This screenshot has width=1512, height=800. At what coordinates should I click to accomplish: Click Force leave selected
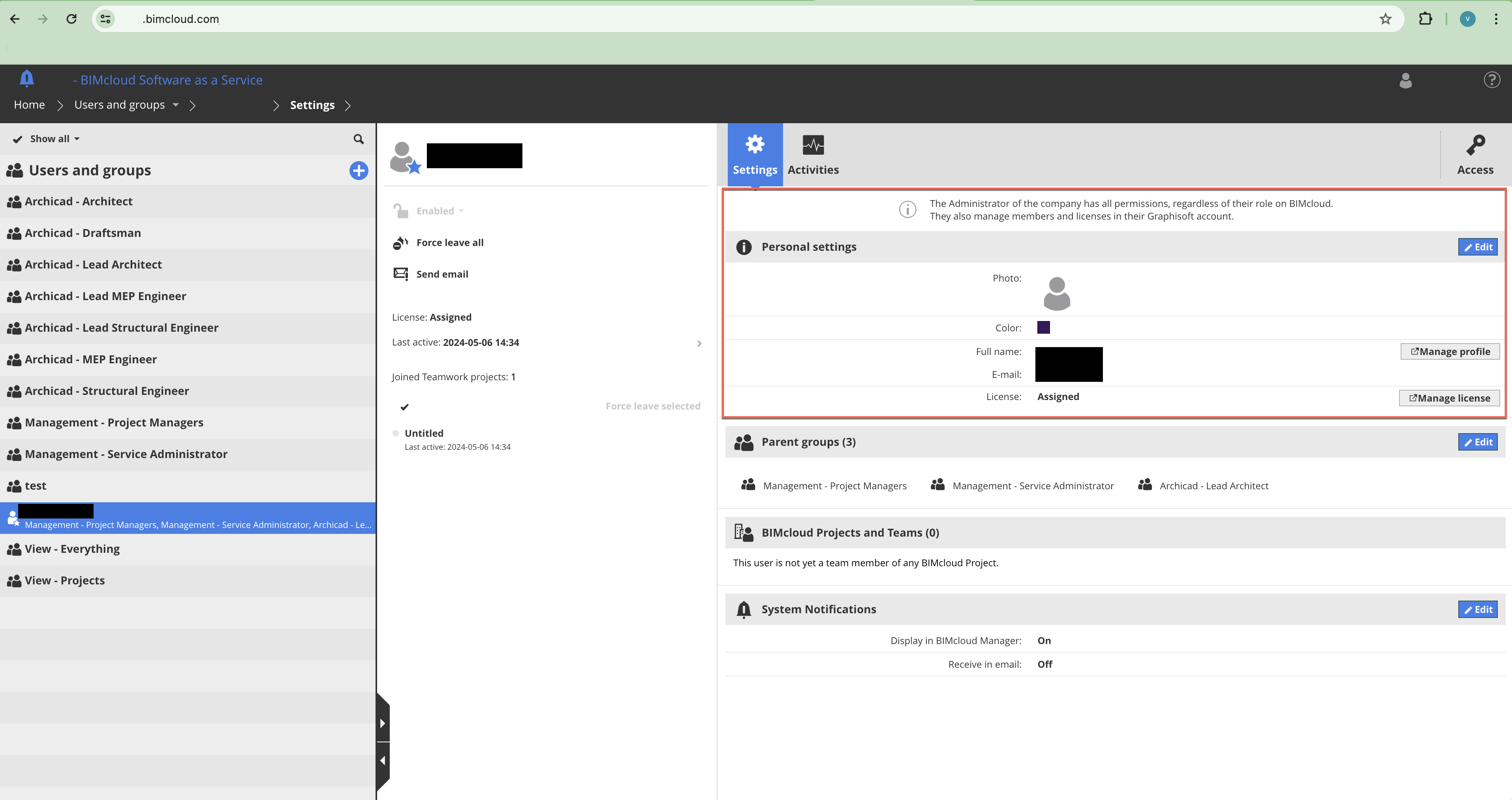pyautogui.click(x=653, y=406)
